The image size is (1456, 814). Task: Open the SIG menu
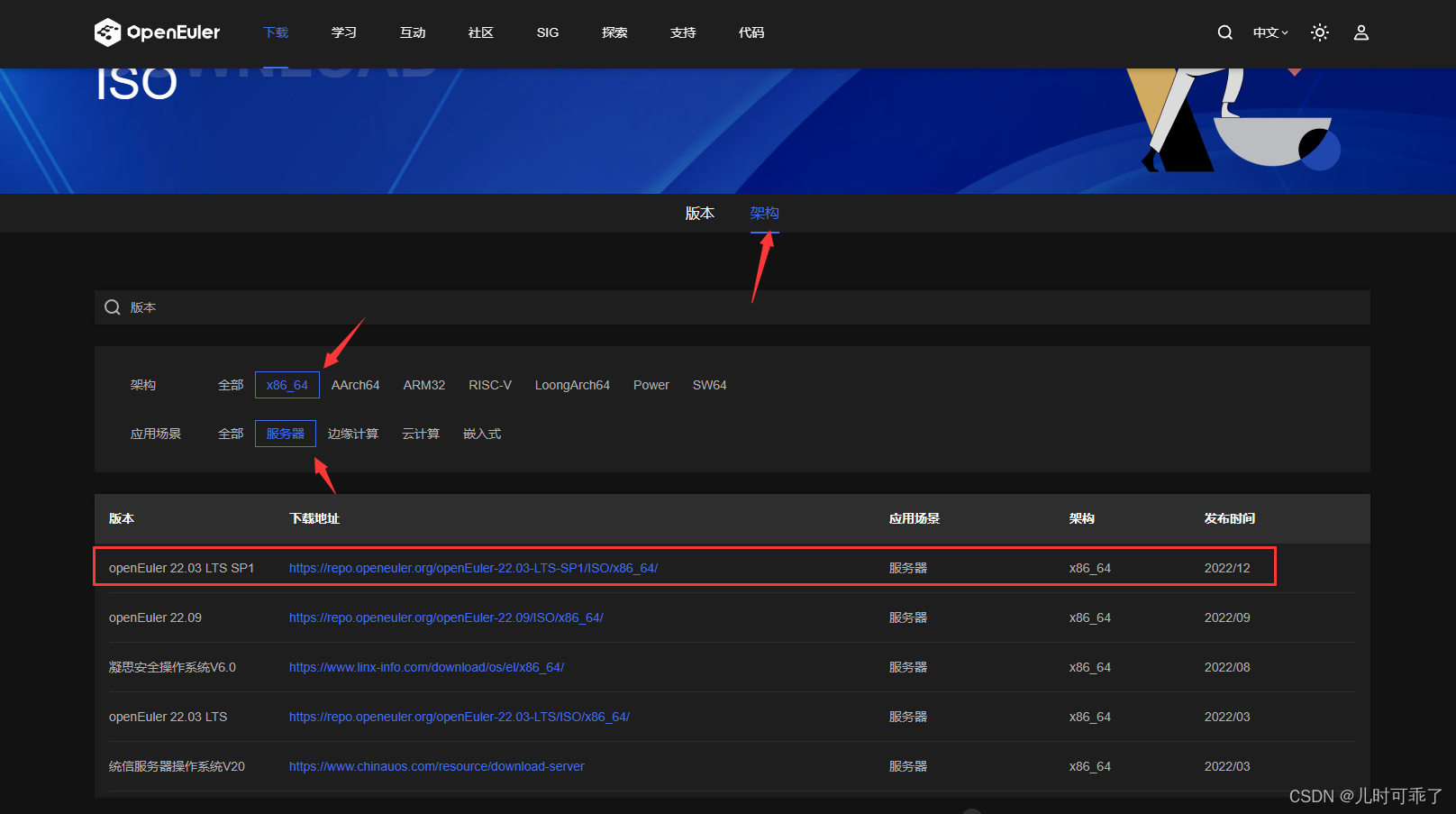(548, 32)
